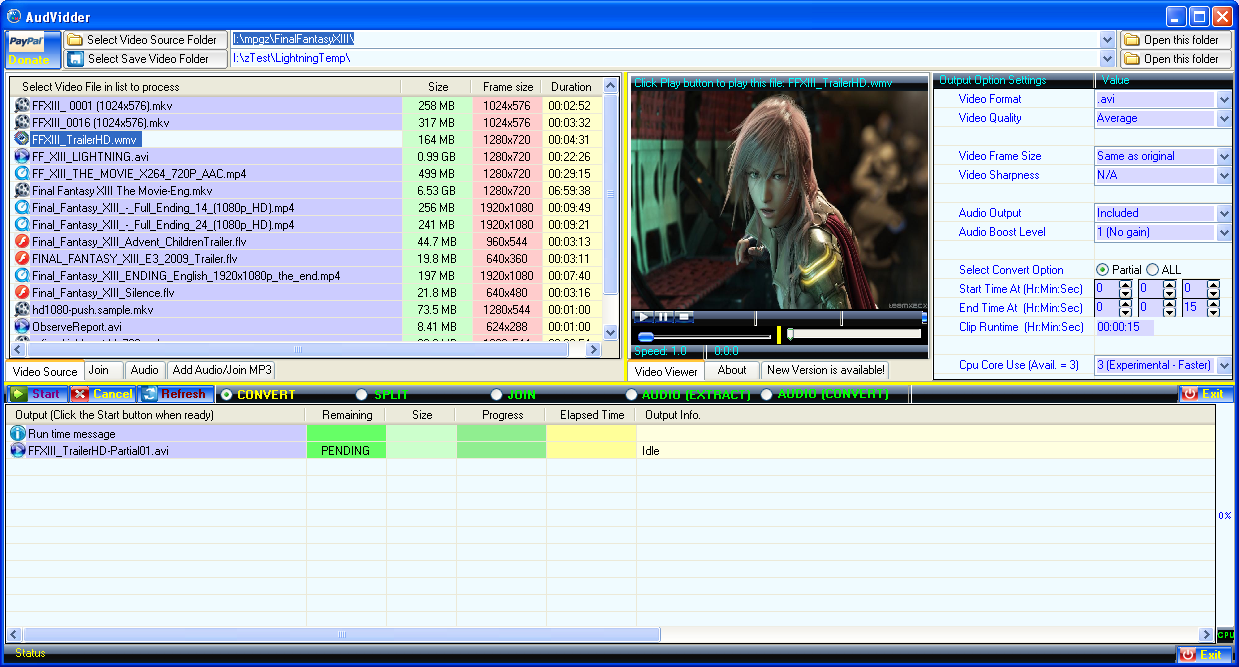Viewport: 1239px width, 667px height.
Task: Expand the Video Quality dropdown
Action: (1224, 118)
